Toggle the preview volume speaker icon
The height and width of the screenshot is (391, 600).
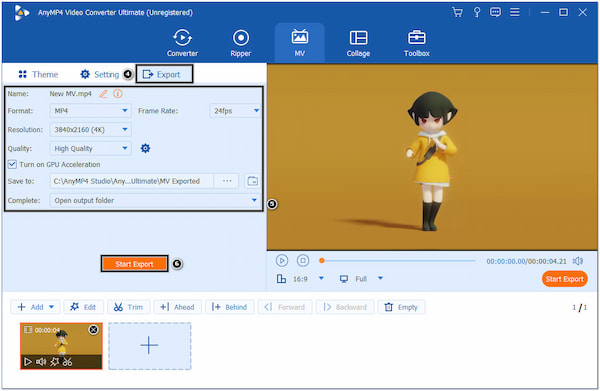[578, 261]
